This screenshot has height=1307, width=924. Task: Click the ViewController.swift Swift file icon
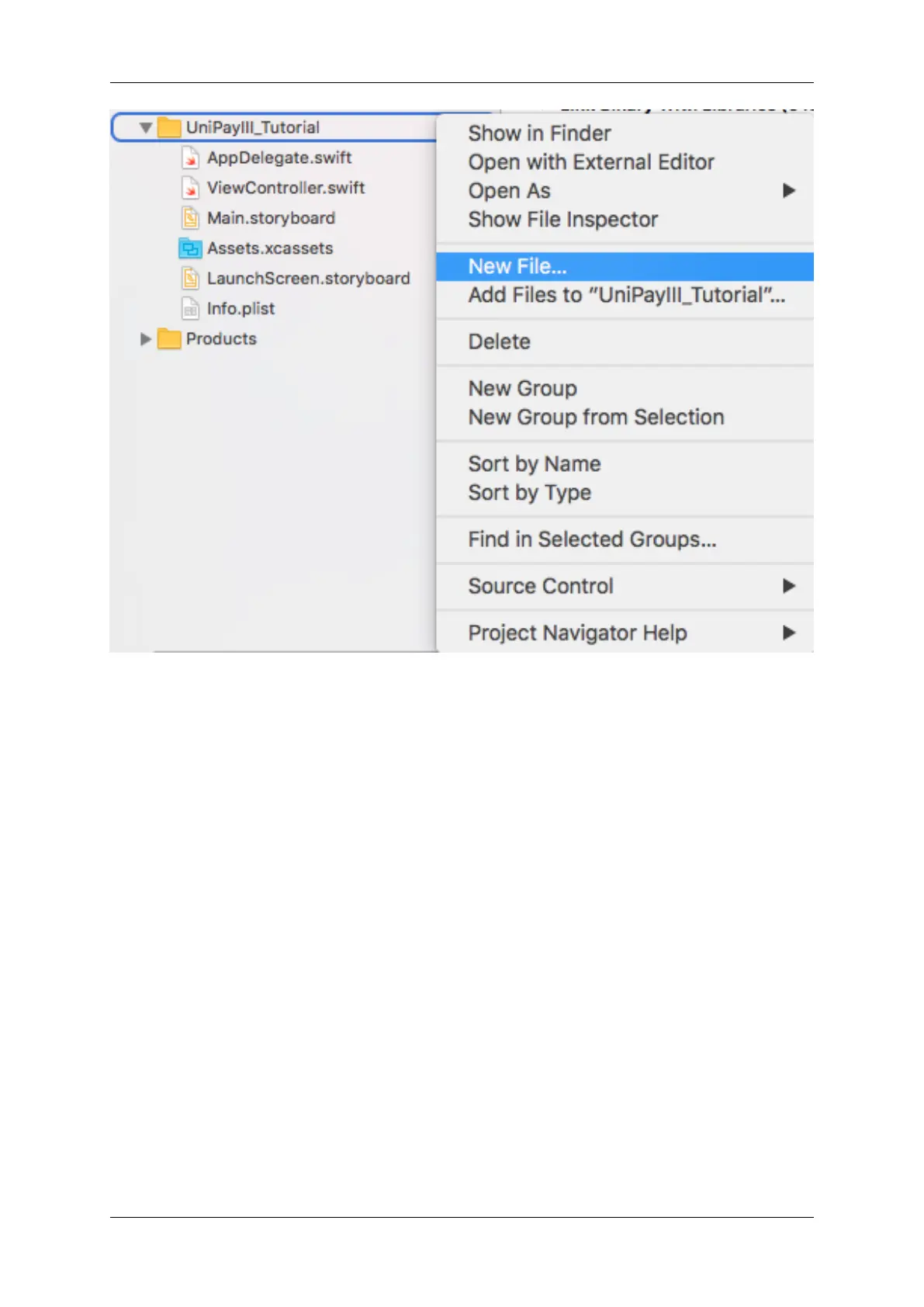tap(190, 188)
